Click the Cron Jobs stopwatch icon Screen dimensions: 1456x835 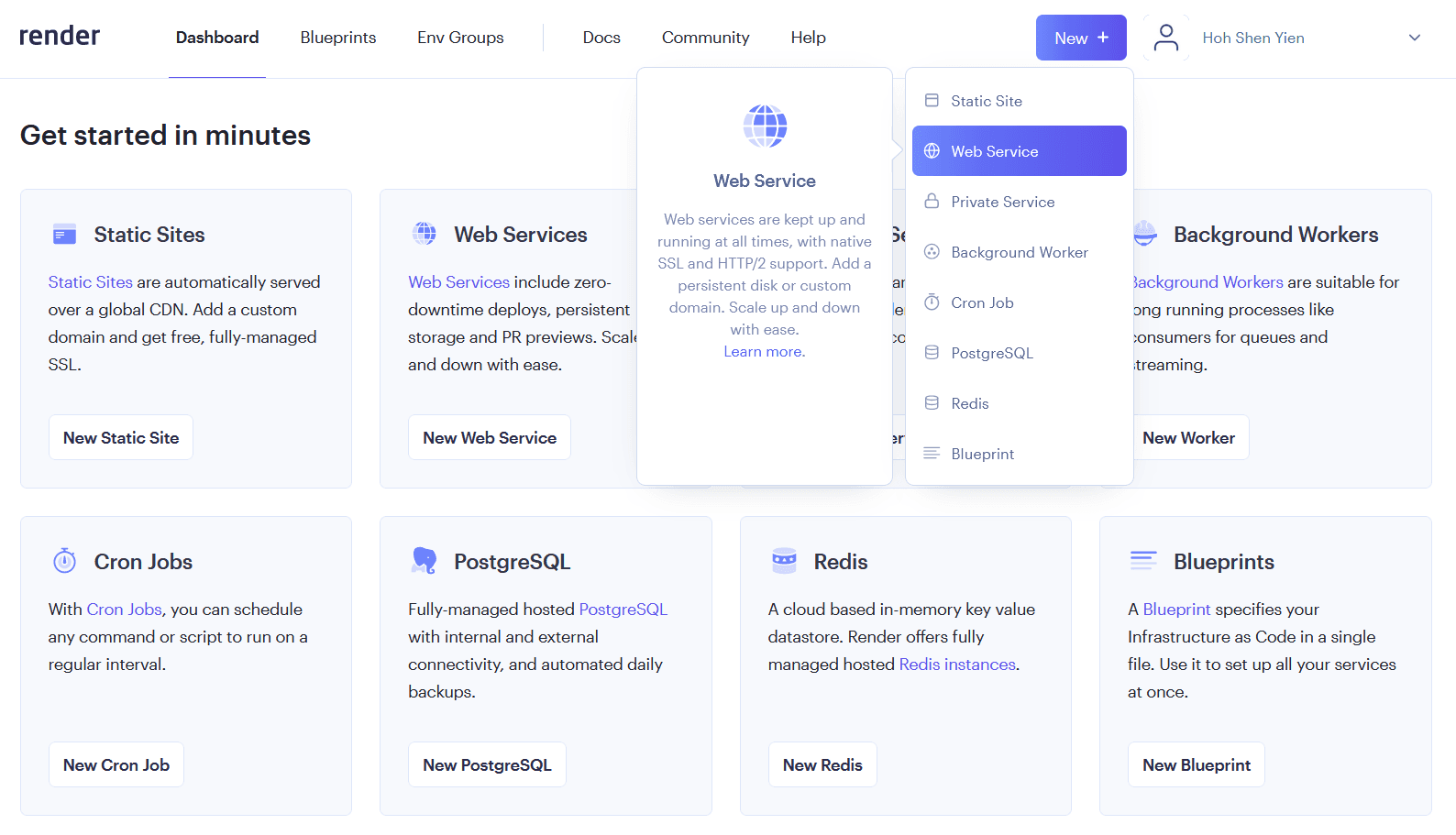pyautogui.click(x=64, y=561)
